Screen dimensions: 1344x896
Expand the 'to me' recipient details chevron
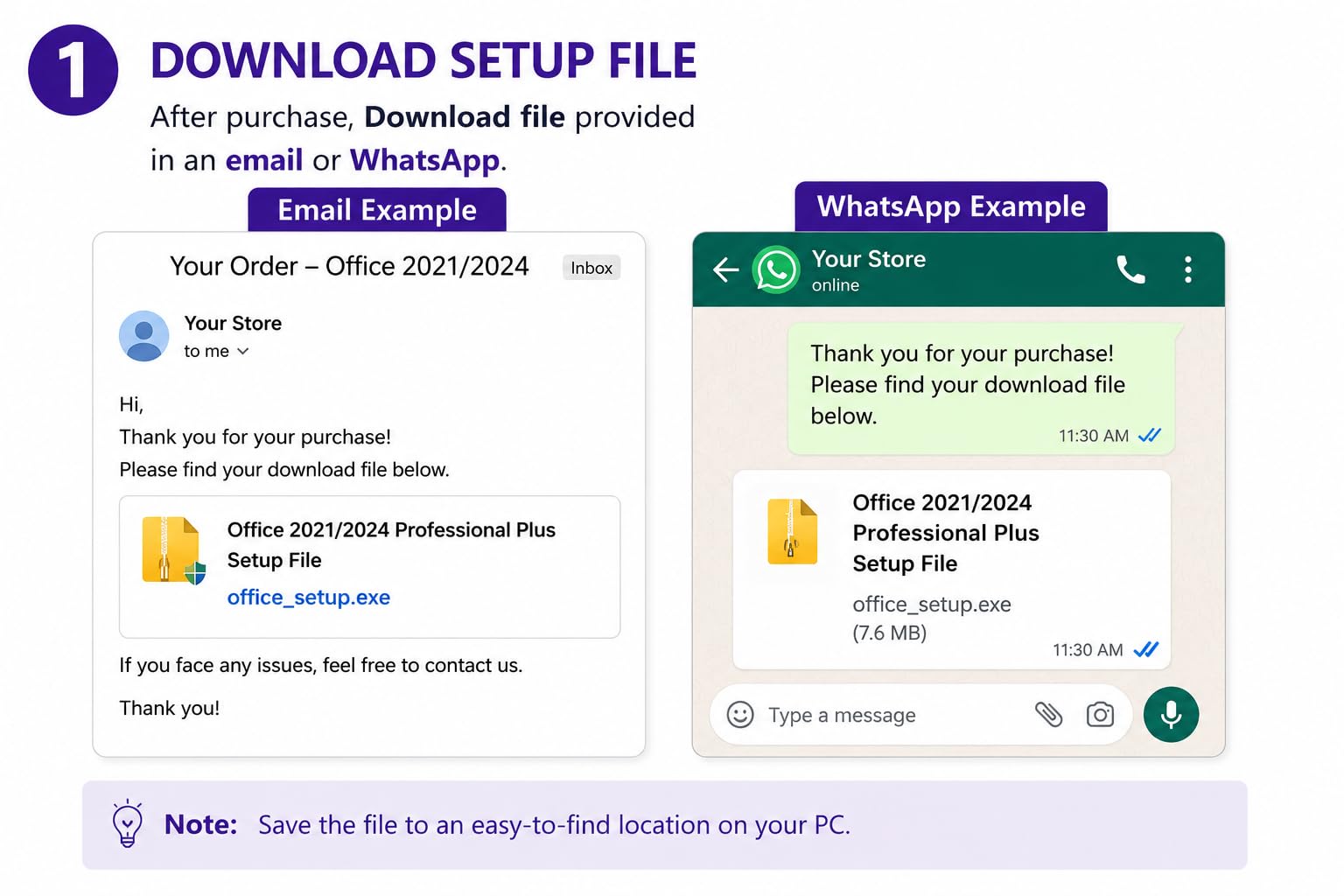coord(243,351)
